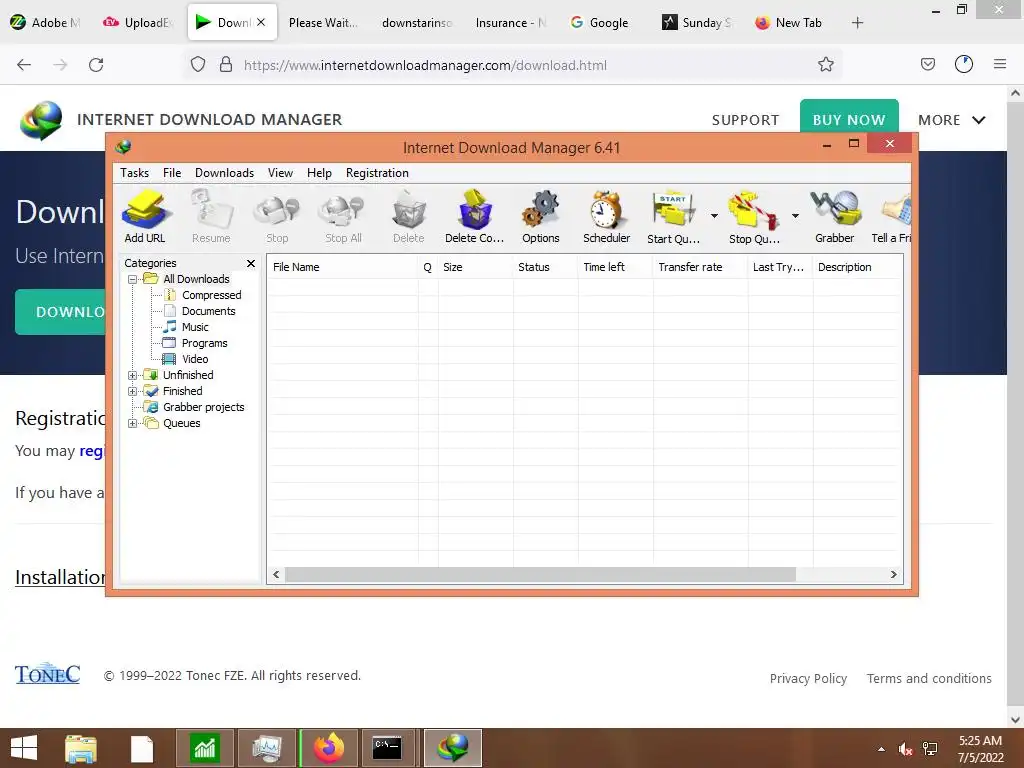Sort by Size column header

click(475, 267)
